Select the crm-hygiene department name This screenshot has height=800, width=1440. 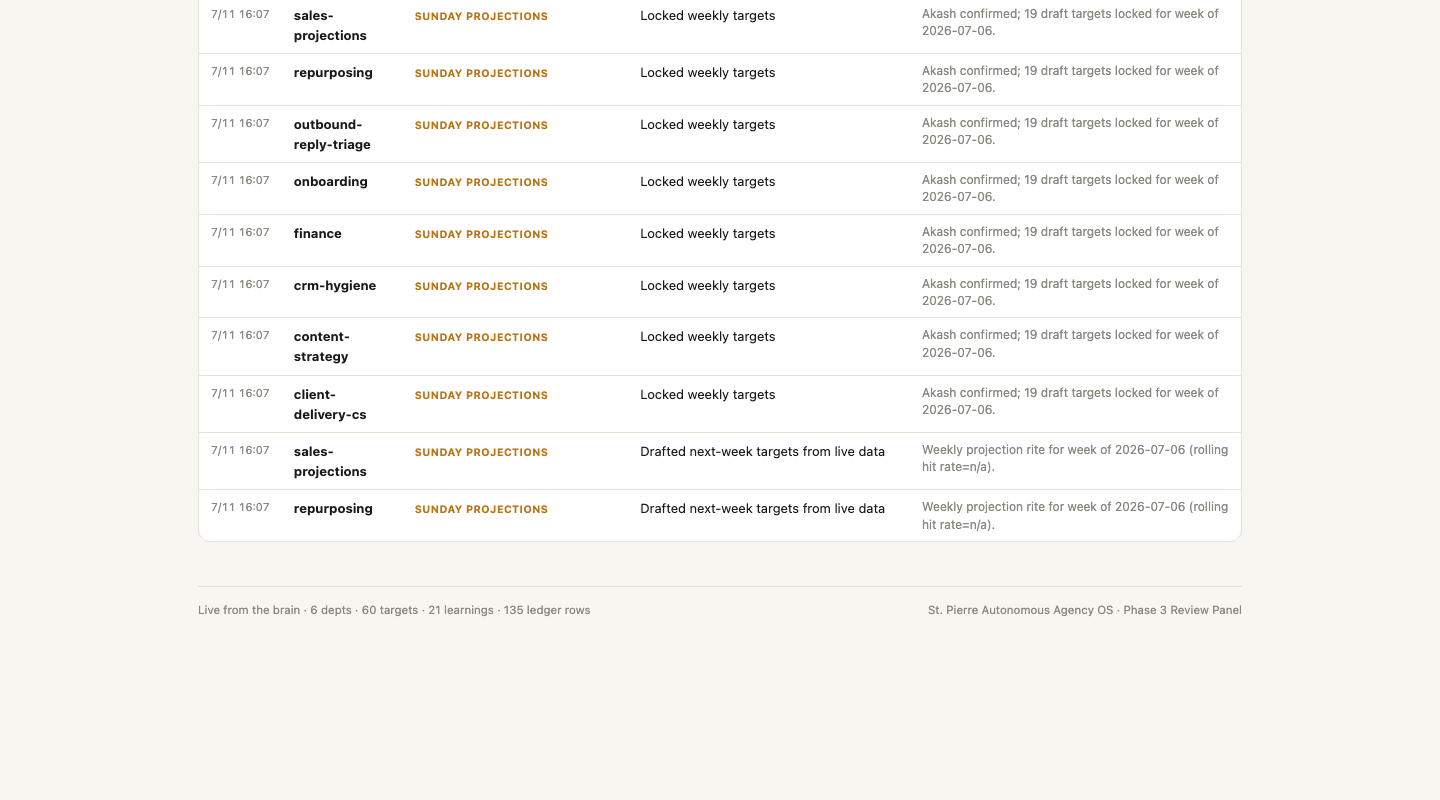click(335, 285)
